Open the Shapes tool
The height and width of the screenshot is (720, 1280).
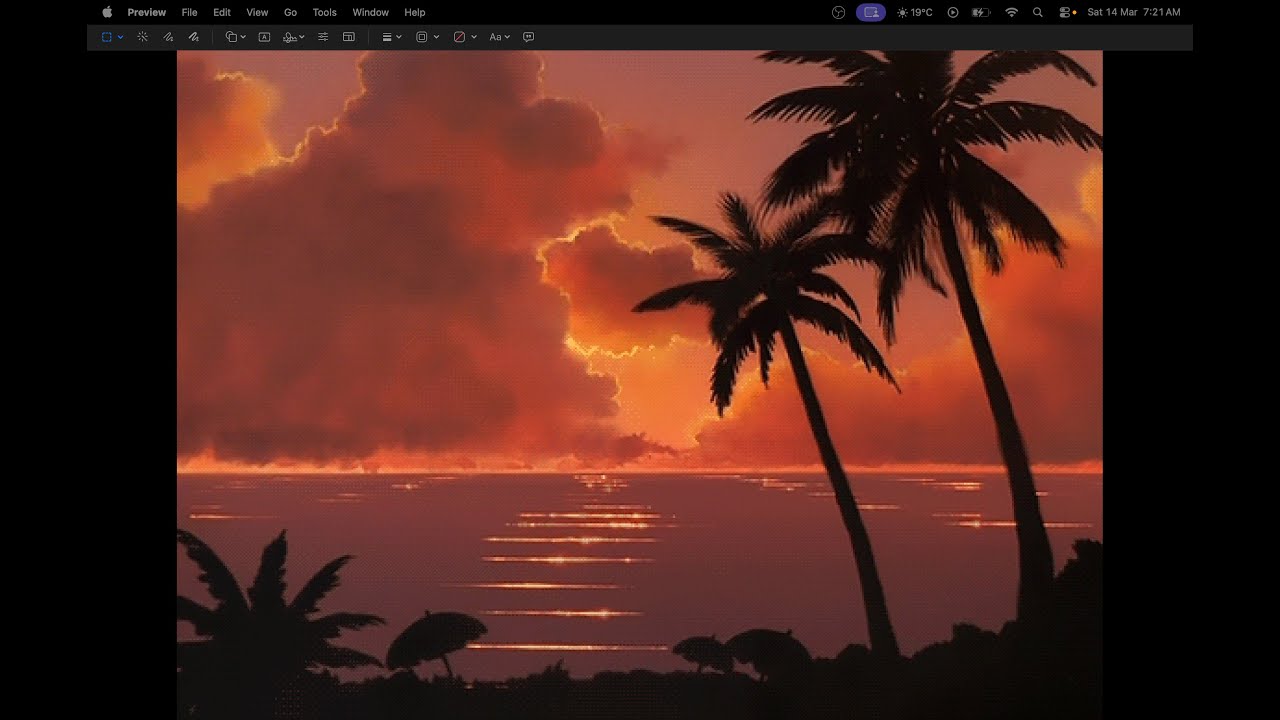tap(231, 37)
